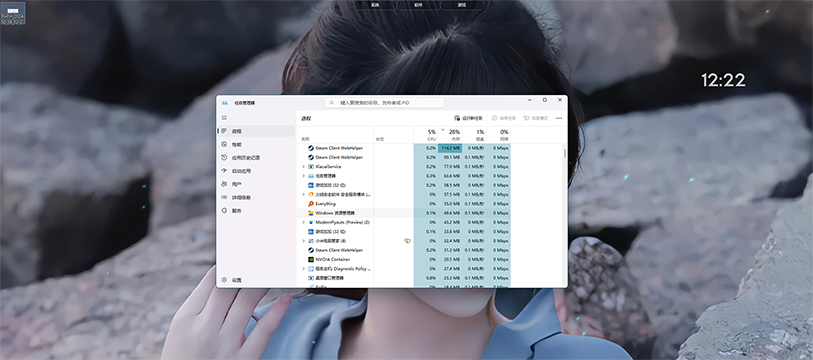Focus the Task Manager process search box
The width and height of the screenshot is (813, 360).
[384, 103]
